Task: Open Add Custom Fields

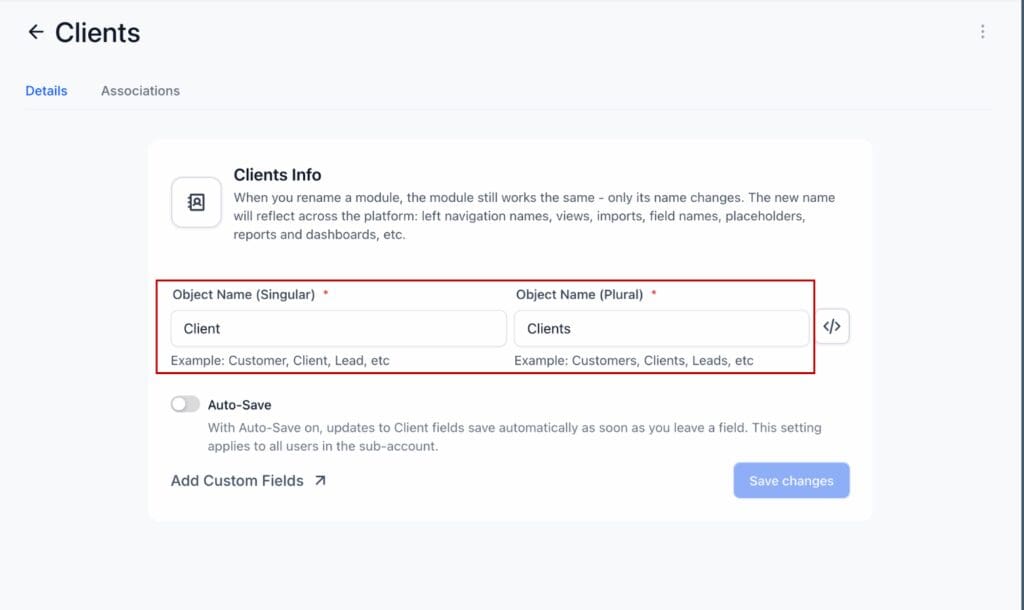Action: point(237,480)
